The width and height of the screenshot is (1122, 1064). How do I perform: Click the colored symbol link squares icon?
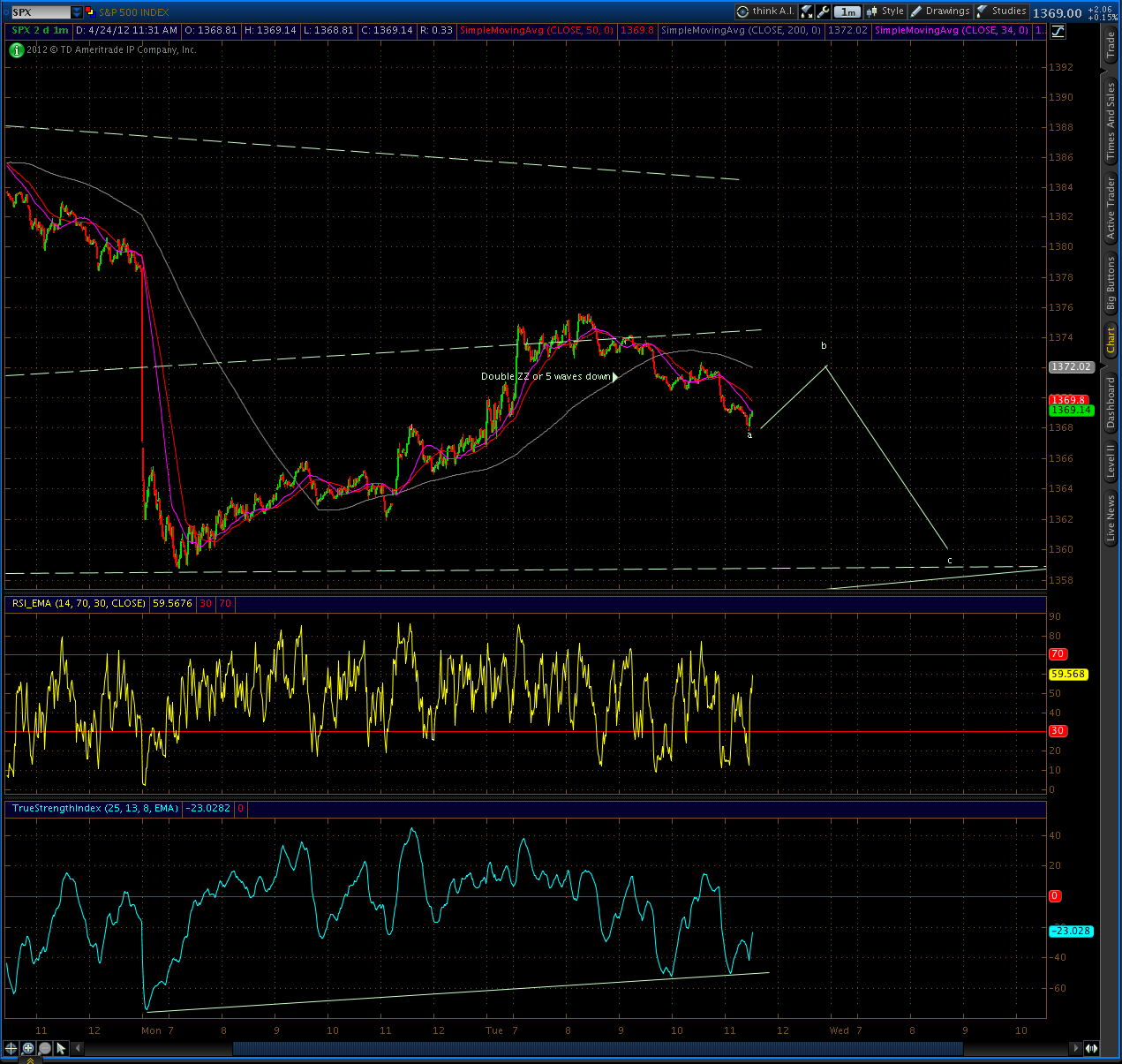click(90, 12)
